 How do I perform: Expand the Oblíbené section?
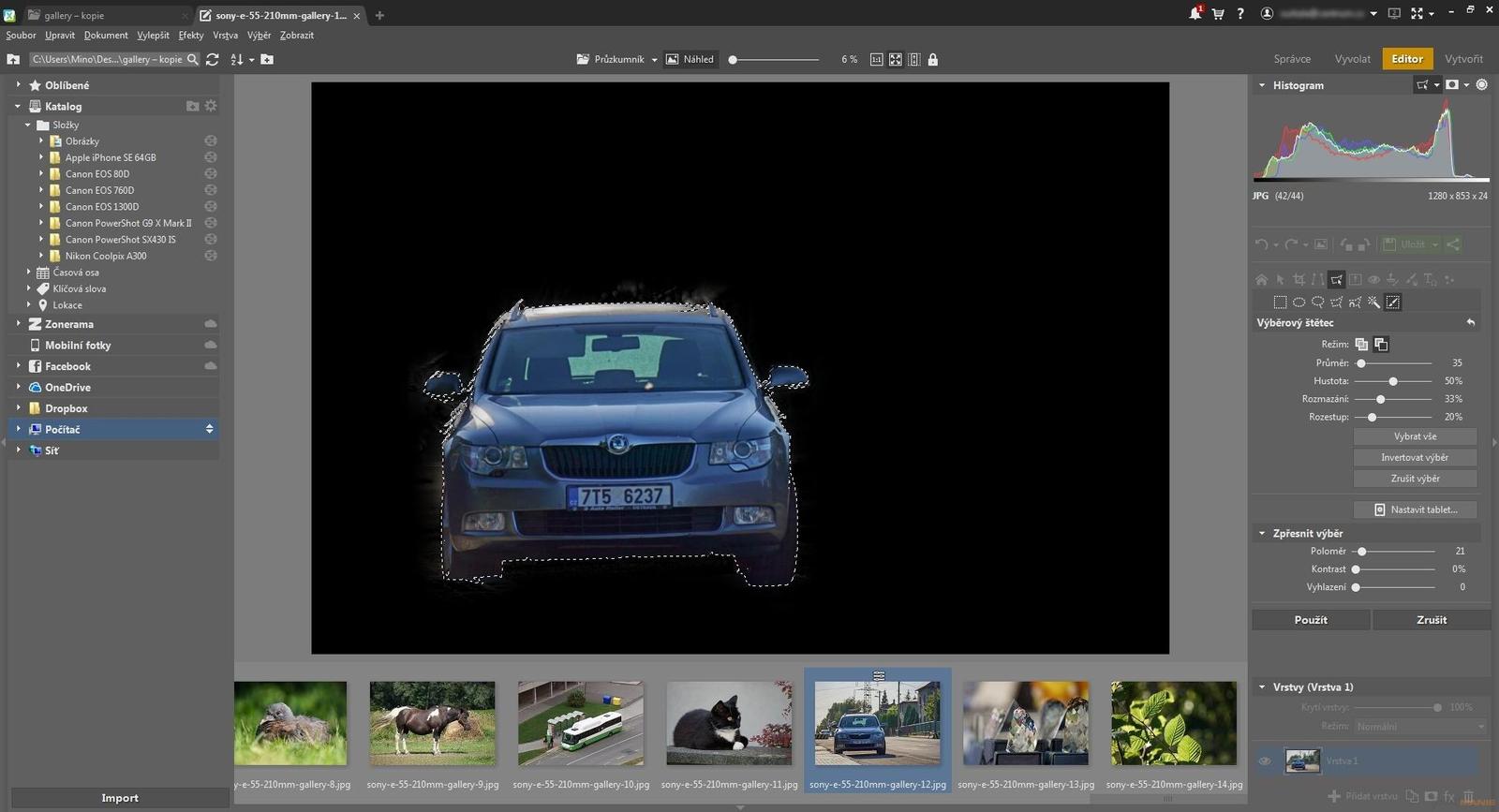[x=18, y=84]
